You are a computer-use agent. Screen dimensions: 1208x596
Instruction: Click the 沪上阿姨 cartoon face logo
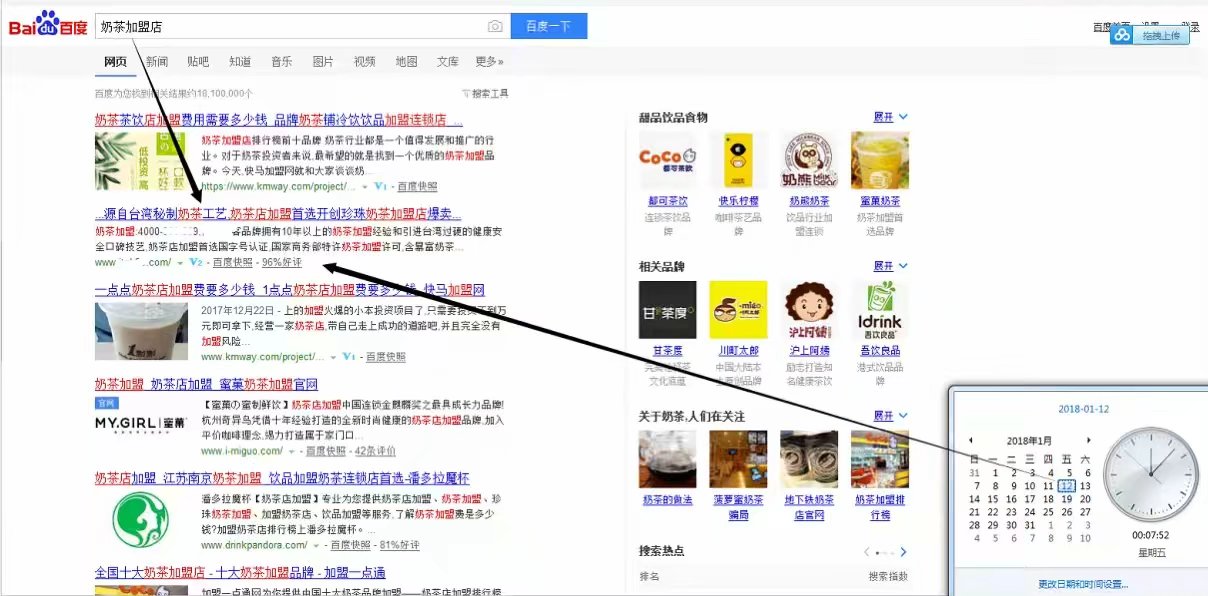pos(809,309)
